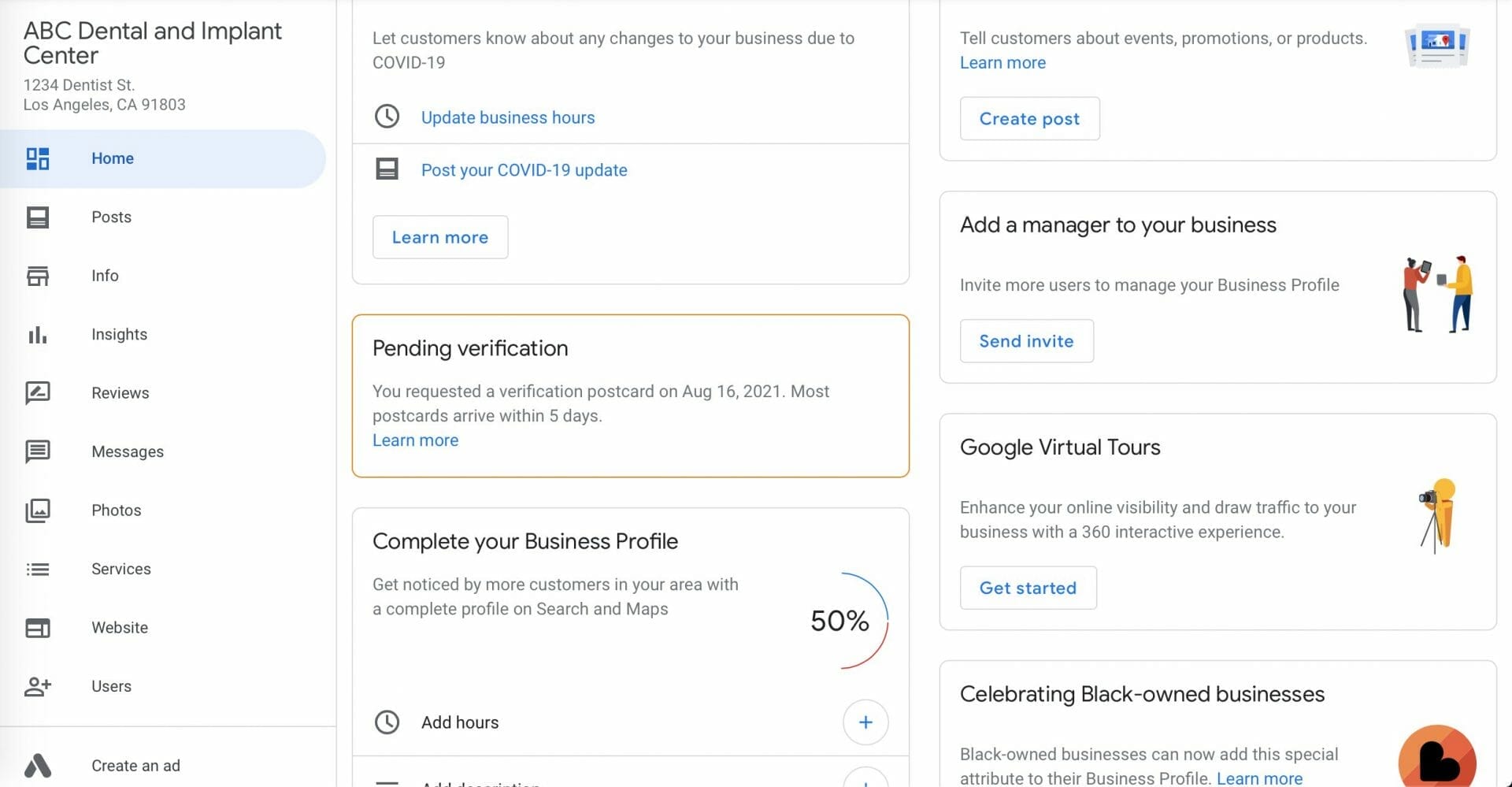The image size is (1512, 787).
Task: Open the Update business hours link
Action: pos(507,117)
